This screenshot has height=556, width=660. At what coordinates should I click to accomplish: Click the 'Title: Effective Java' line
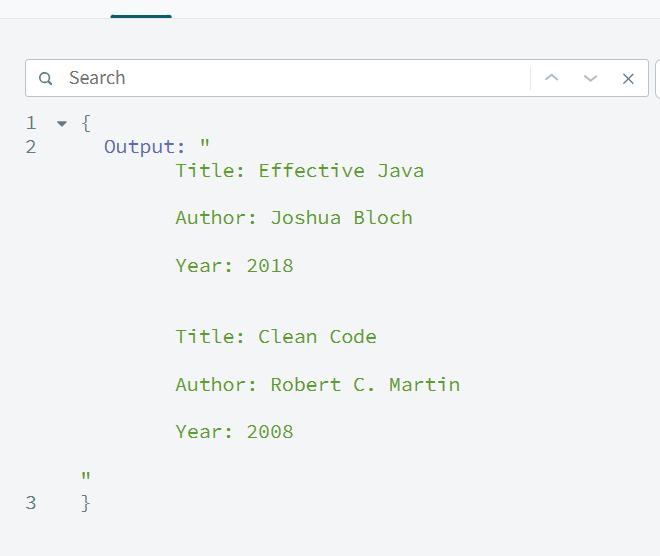(x=299, y=171)
